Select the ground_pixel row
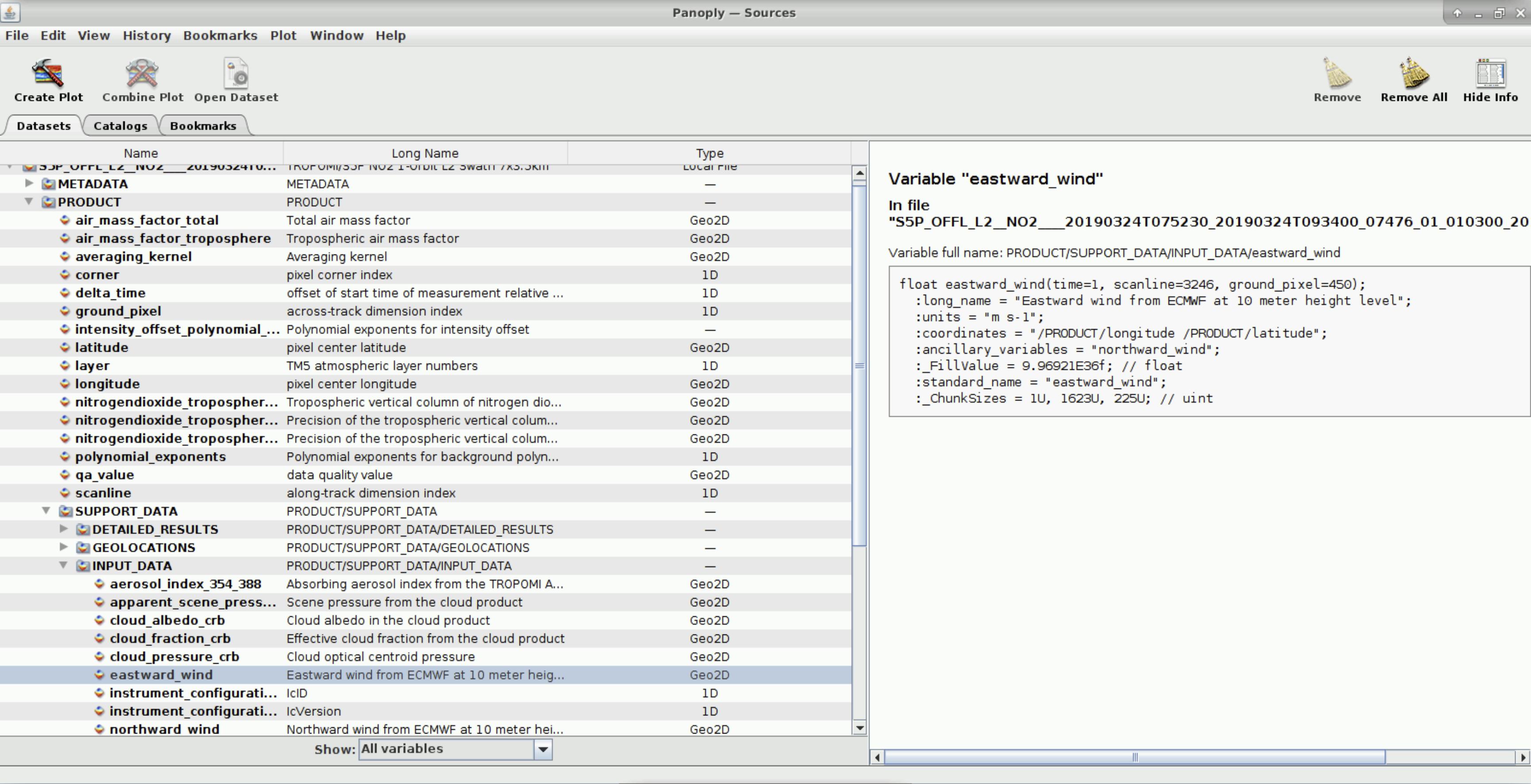This screenshot has width=1531, height=784. [426, 311]
